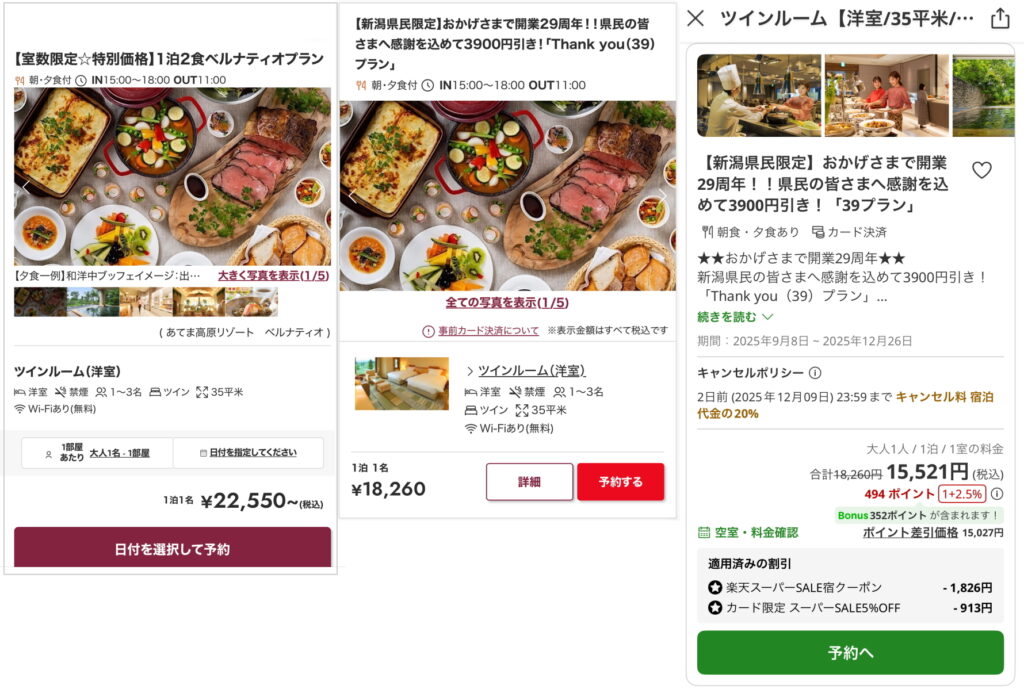The width and height of the screenshot is (1024, 693).
Task: Open 全ての写真を表示(1/5) link
Action: [507, 303]
